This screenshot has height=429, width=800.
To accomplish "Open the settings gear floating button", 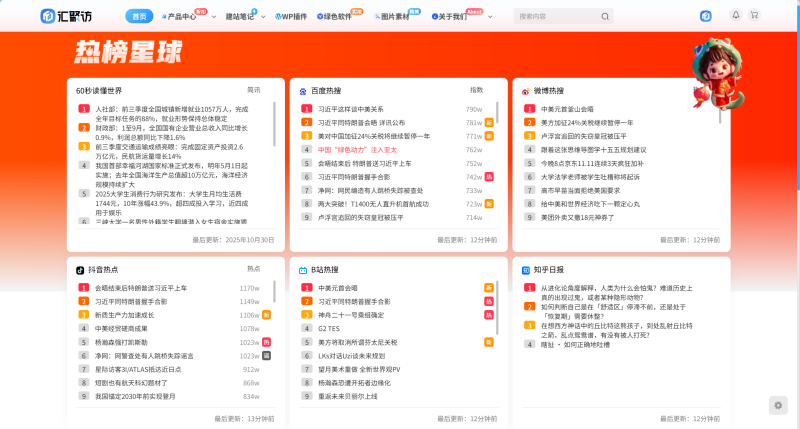I will point(778,406).
